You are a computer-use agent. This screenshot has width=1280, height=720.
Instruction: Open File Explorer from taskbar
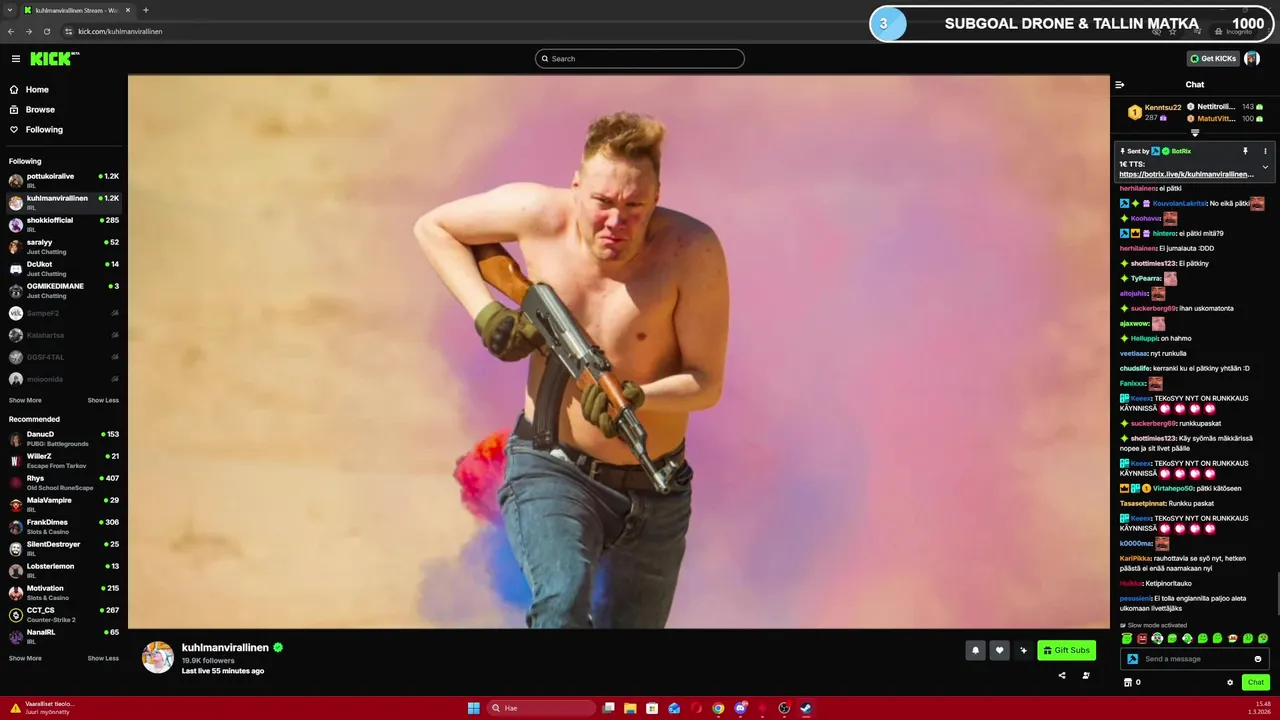click(630, 708)
